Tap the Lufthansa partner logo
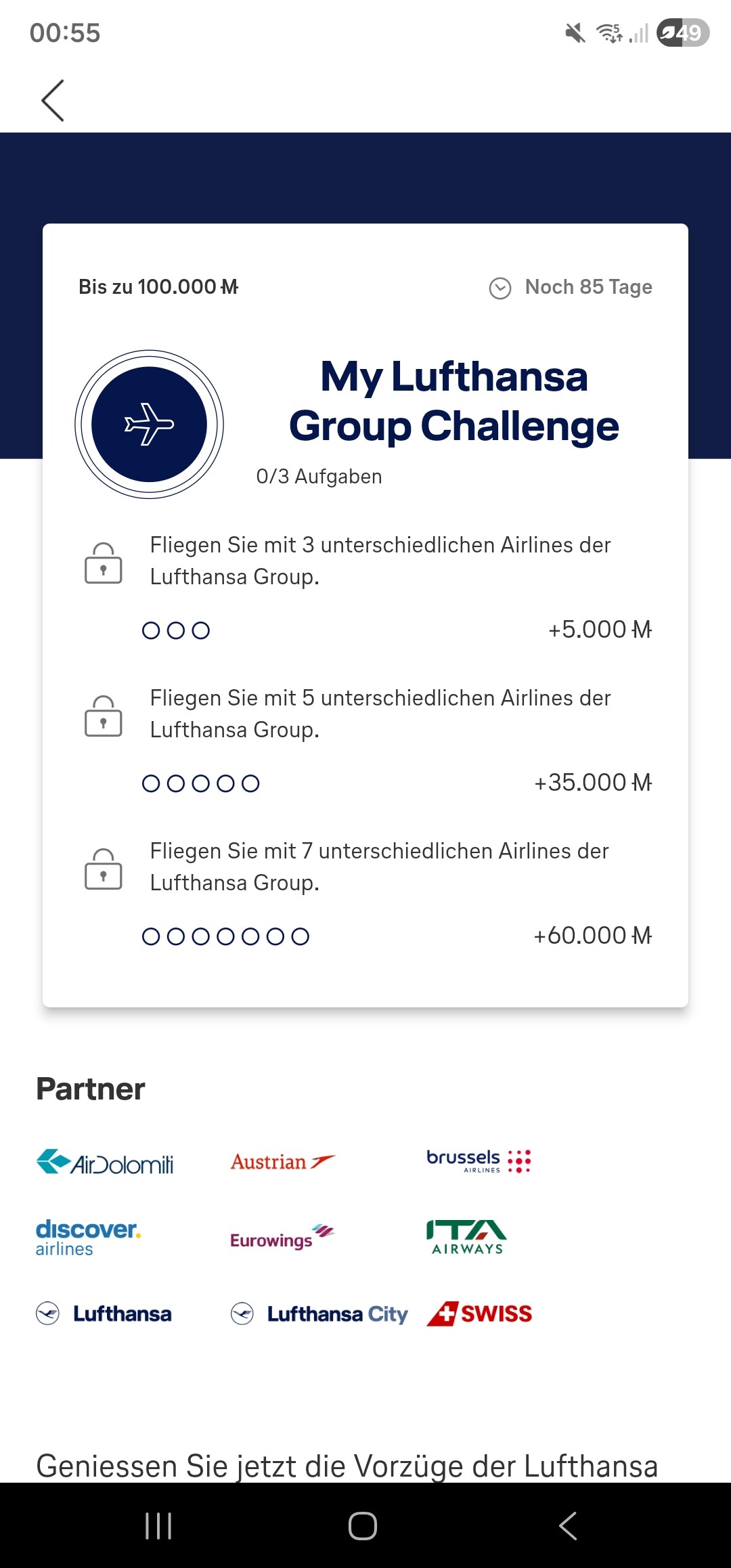Viewport: 731px width, 1568px height. coord(104,1313)
